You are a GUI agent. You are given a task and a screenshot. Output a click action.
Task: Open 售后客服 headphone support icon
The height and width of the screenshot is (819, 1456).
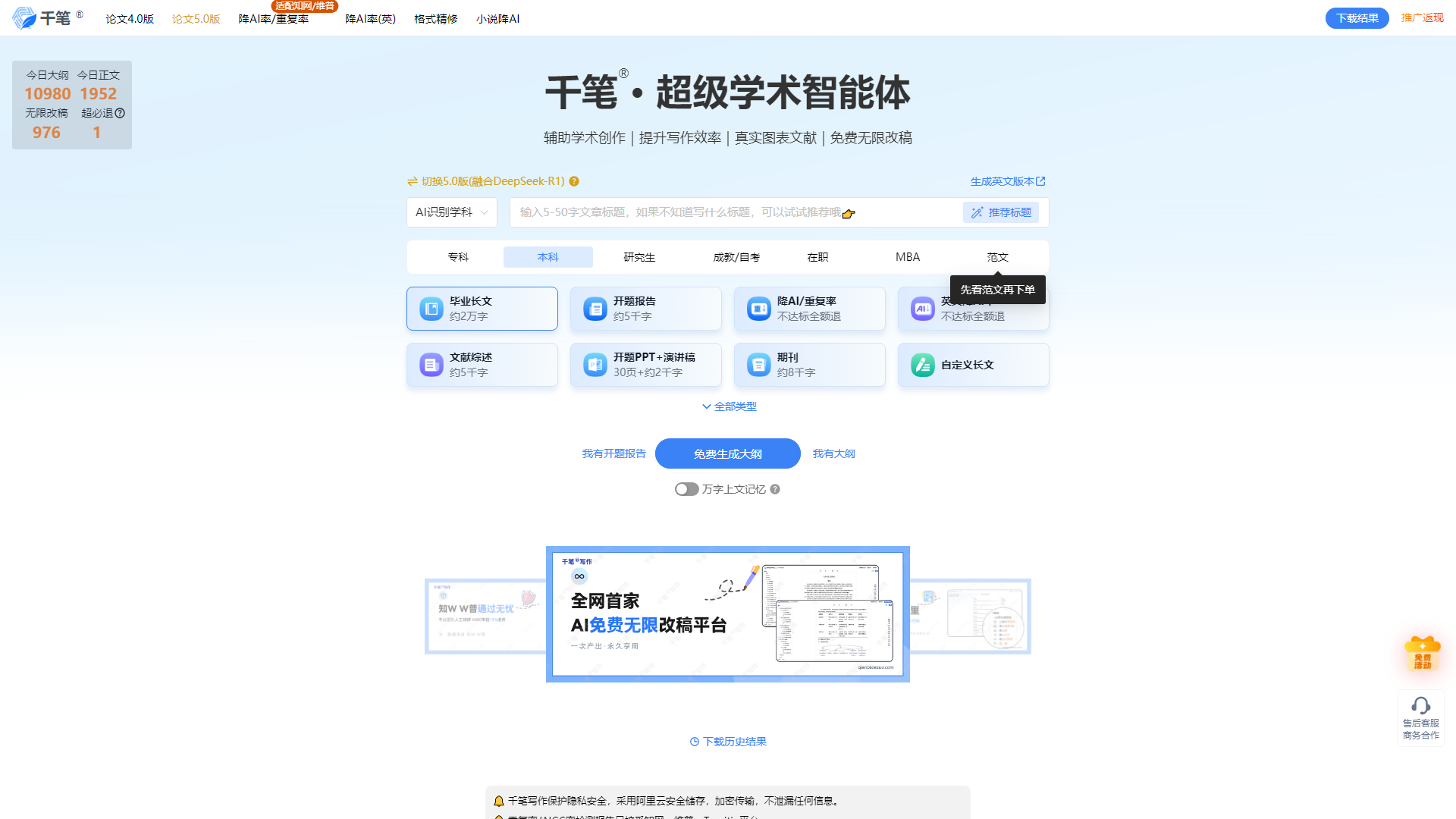tap(1421, 706)
